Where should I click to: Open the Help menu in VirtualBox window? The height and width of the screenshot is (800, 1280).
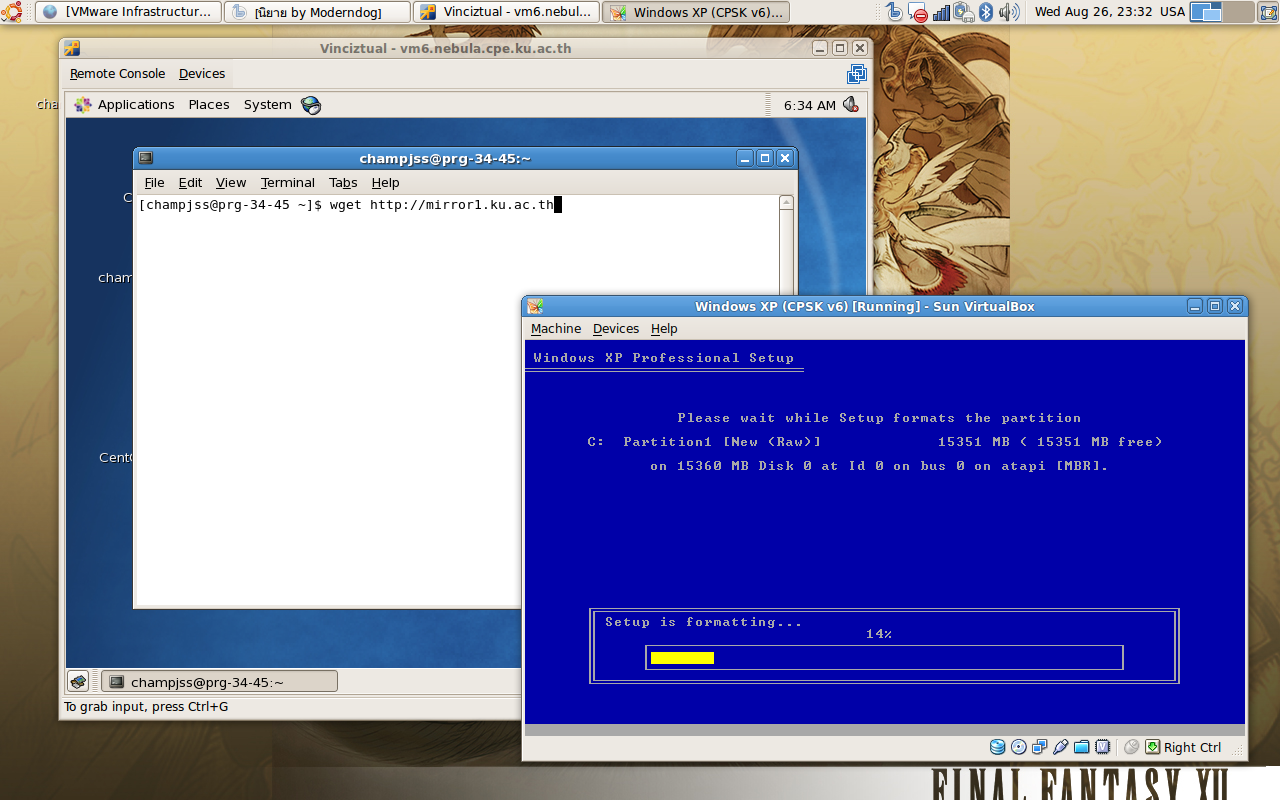(664, 329)
